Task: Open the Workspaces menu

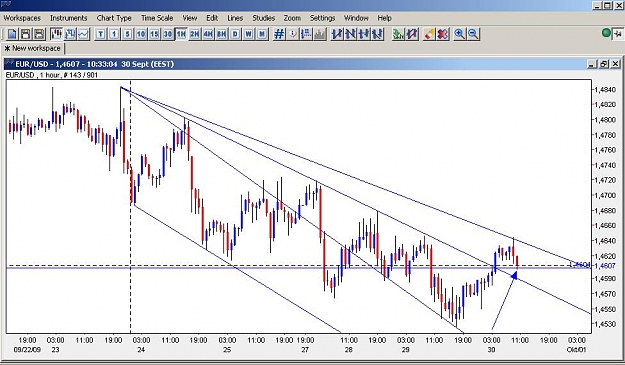Action: pos(22,18)
